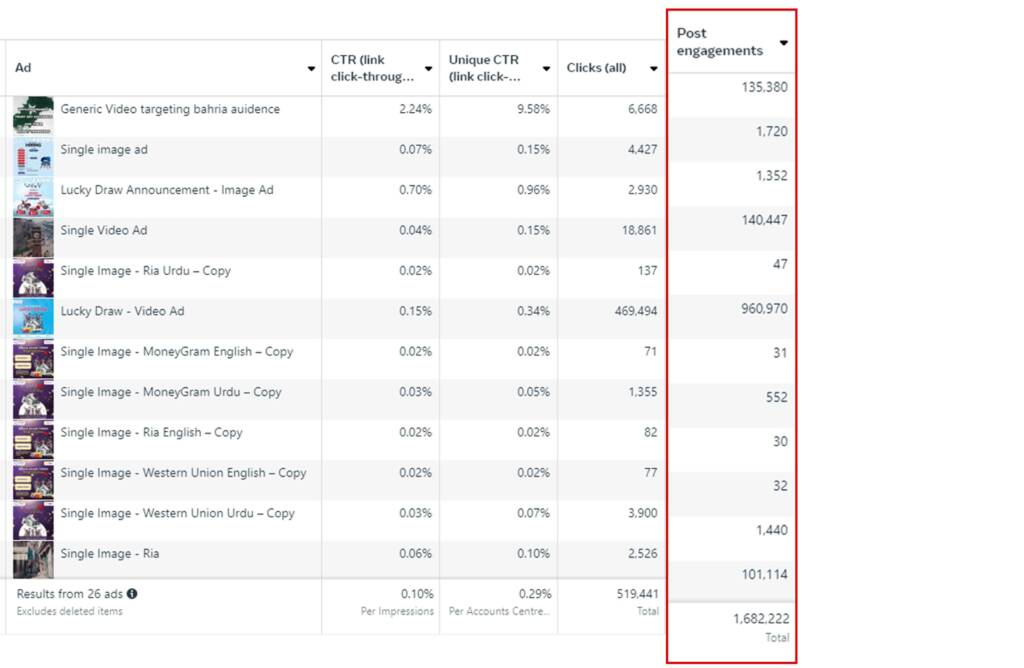1024x668 pixels.
Task: Select the Single Image - Ria thumbnail
Action: coord(33,560)
